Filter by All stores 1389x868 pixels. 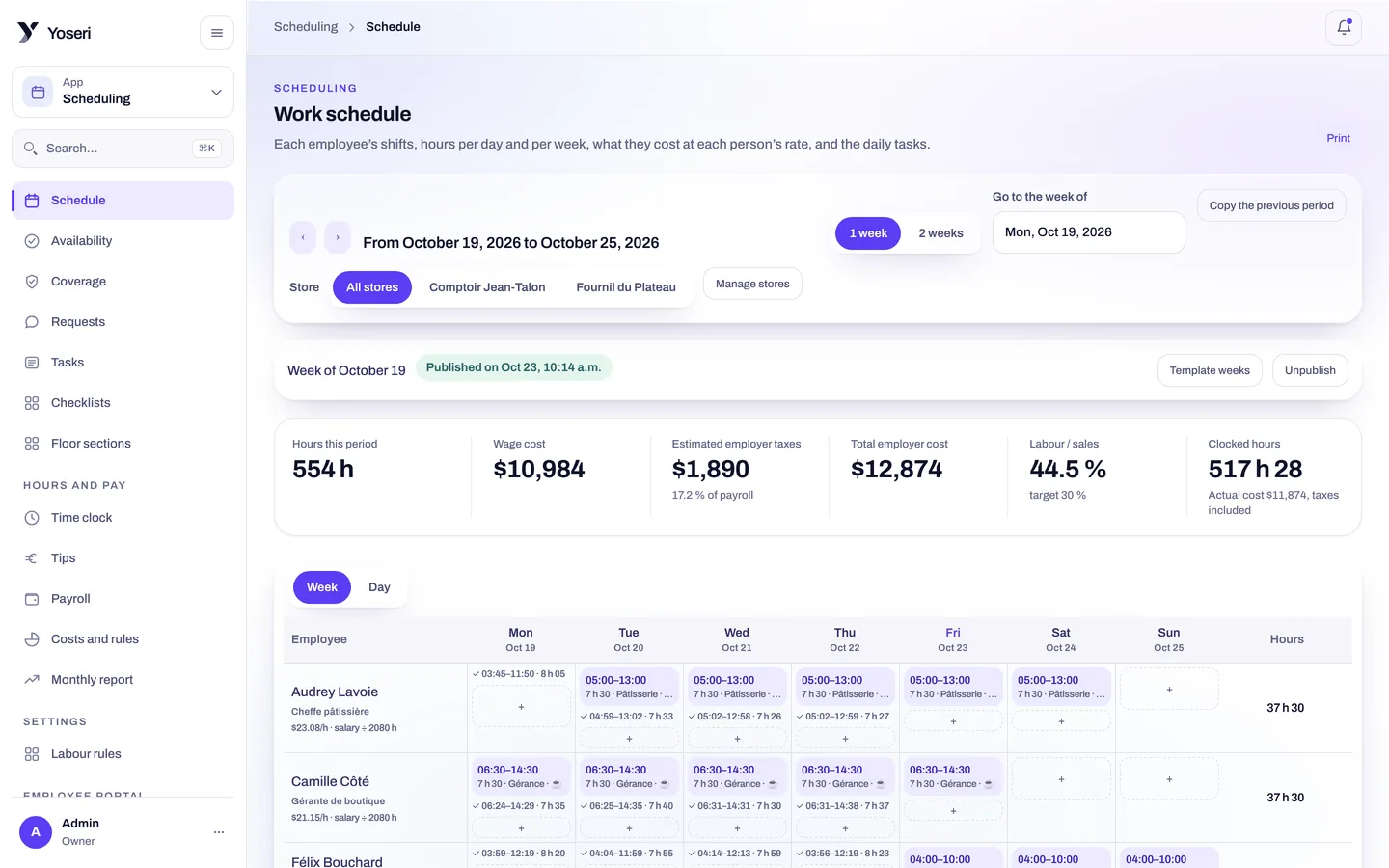coord(372,287)
